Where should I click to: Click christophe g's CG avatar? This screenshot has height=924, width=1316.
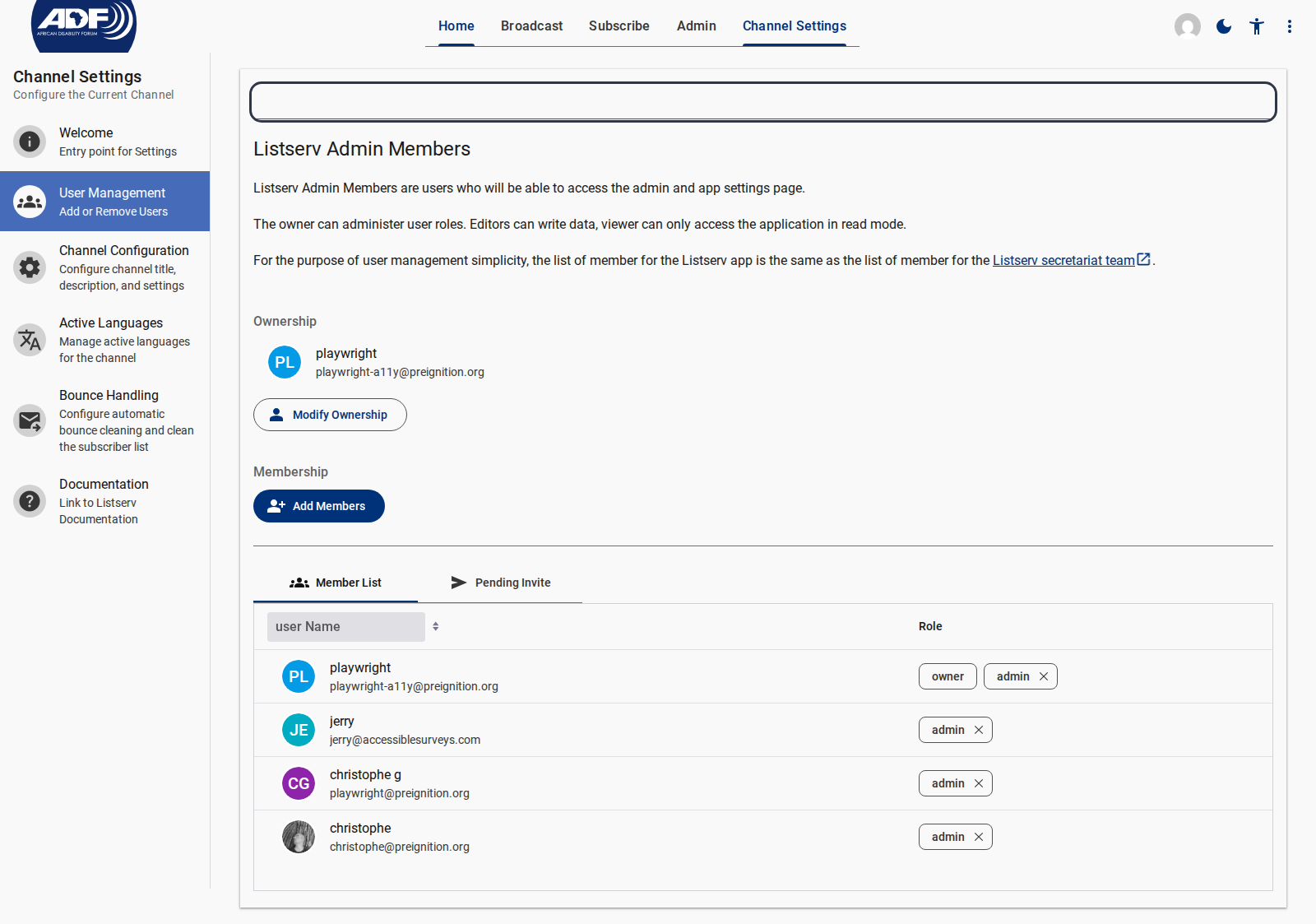(299, 783)
